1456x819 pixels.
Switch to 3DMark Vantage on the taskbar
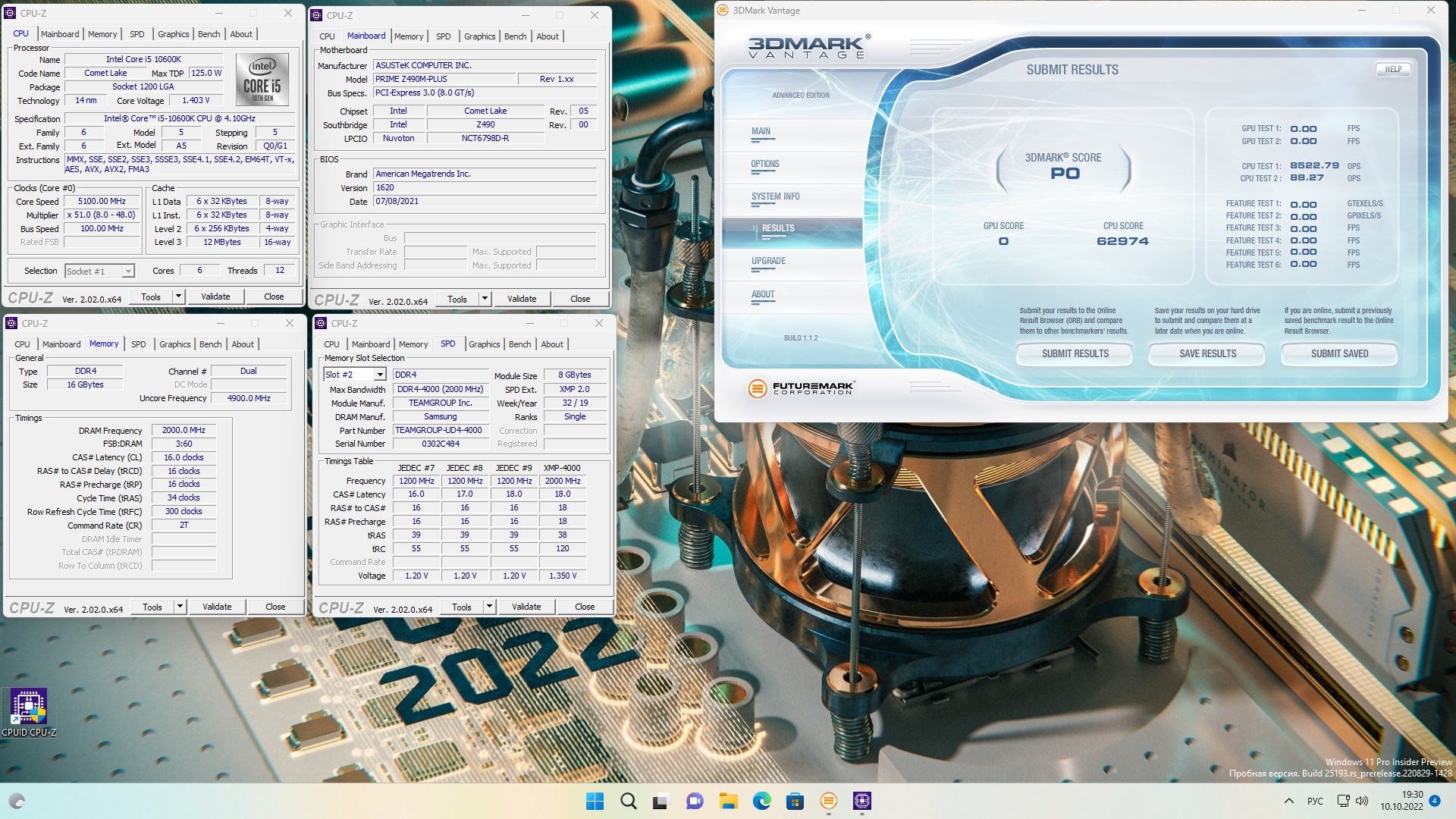829,801
